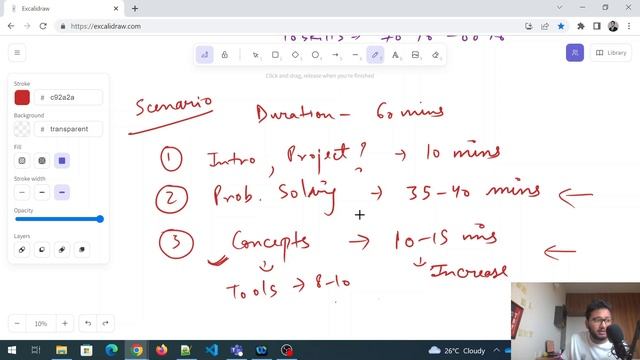Select the Text tool

point(395,55)
